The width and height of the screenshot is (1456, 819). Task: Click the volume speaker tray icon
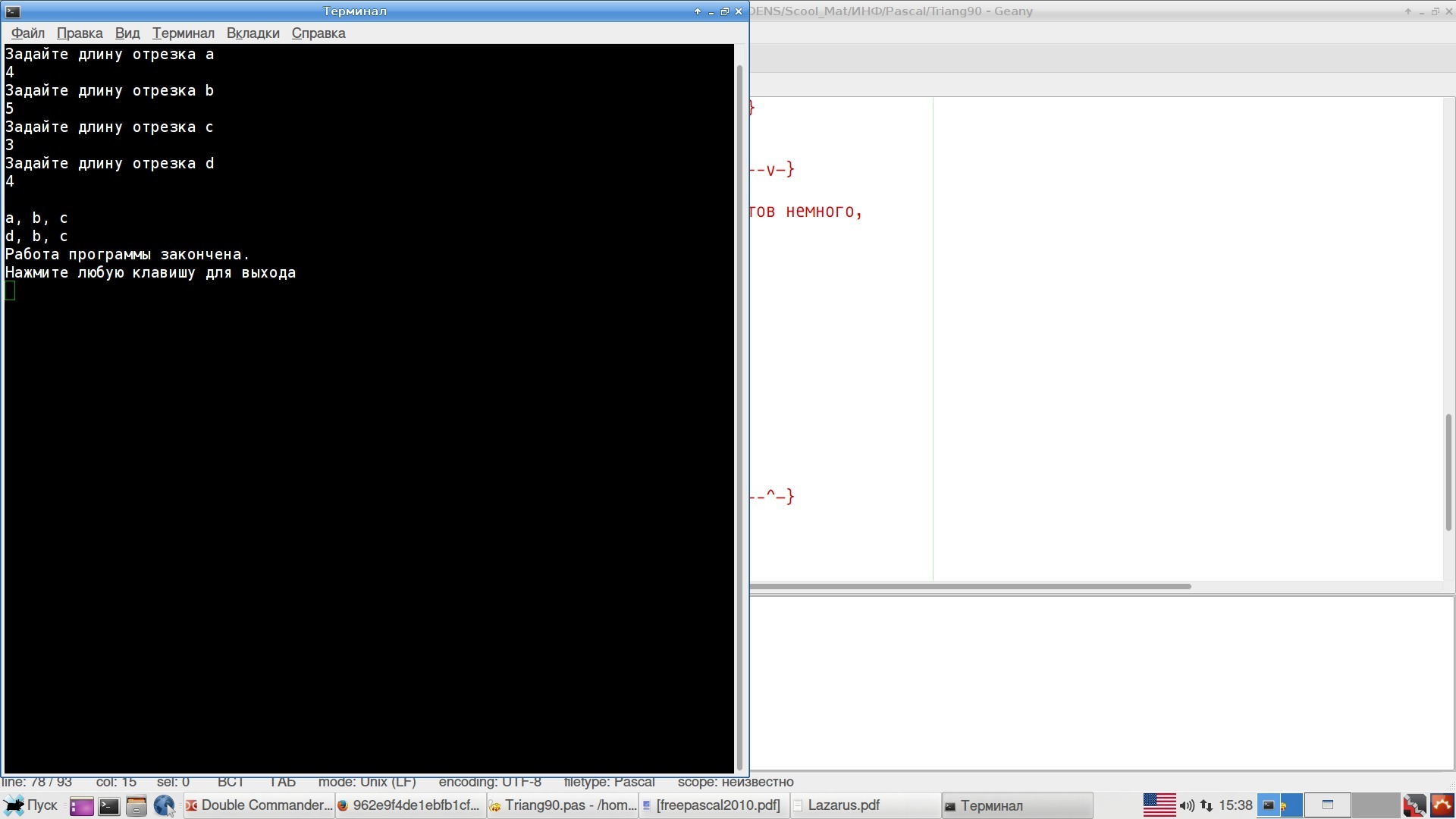(x=1187, y=805)
